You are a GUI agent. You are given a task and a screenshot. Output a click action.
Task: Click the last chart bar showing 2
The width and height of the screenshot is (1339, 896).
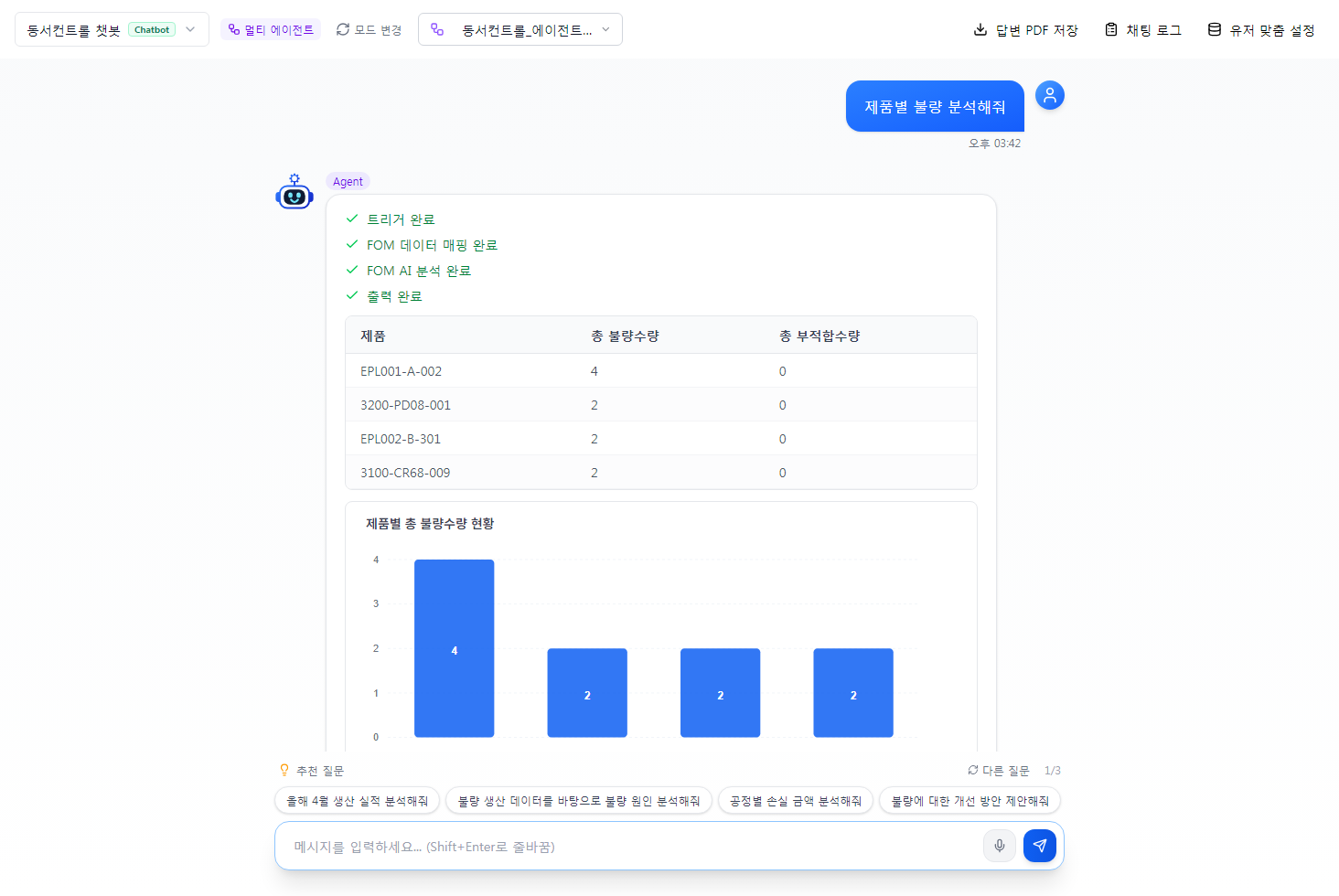[853, 693]
